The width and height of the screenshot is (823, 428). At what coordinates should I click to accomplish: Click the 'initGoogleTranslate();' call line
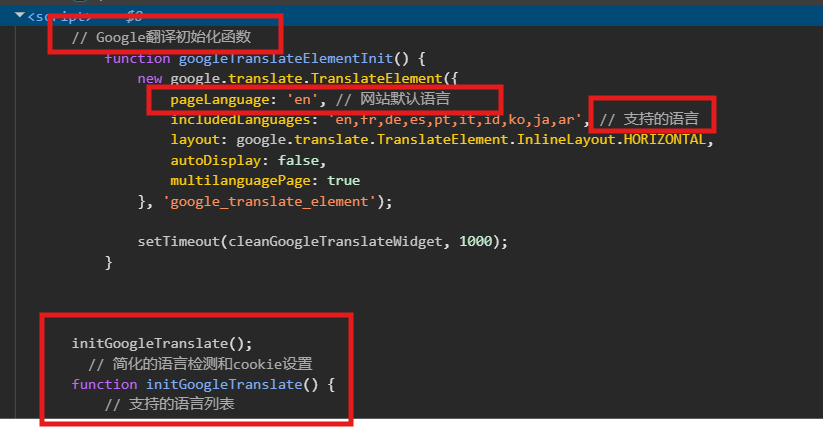[162, 343]
